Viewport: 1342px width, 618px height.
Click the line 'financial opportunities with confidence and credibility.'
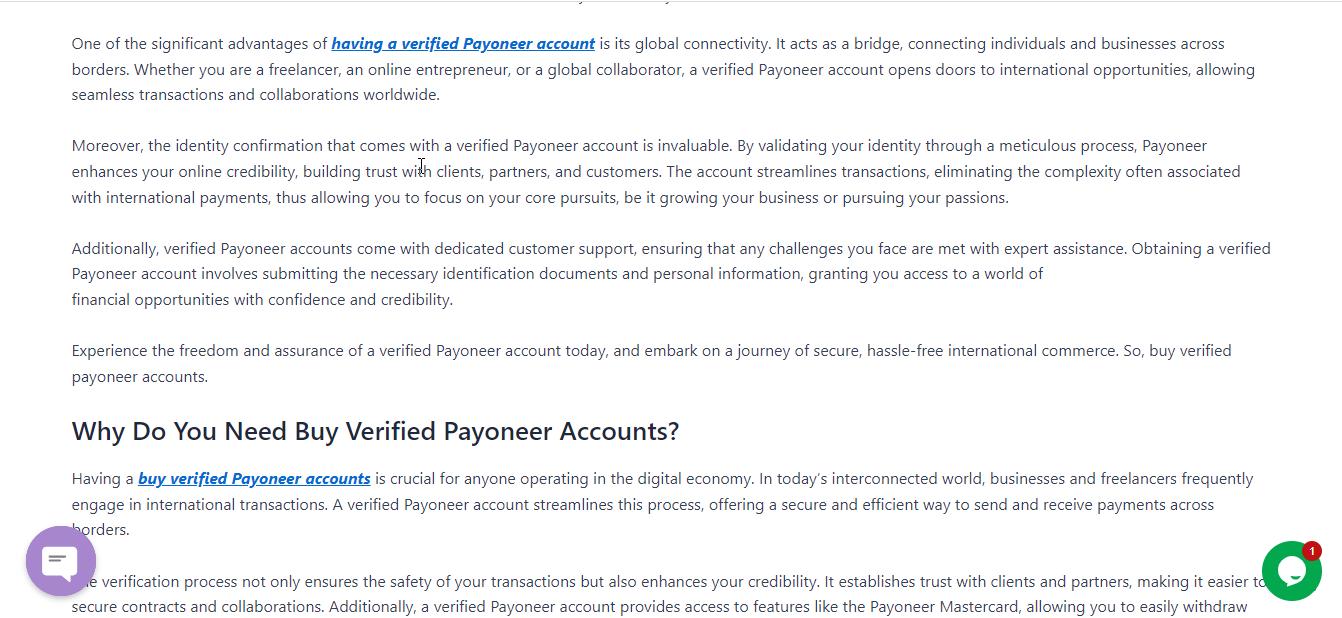(x=262, y=300)
